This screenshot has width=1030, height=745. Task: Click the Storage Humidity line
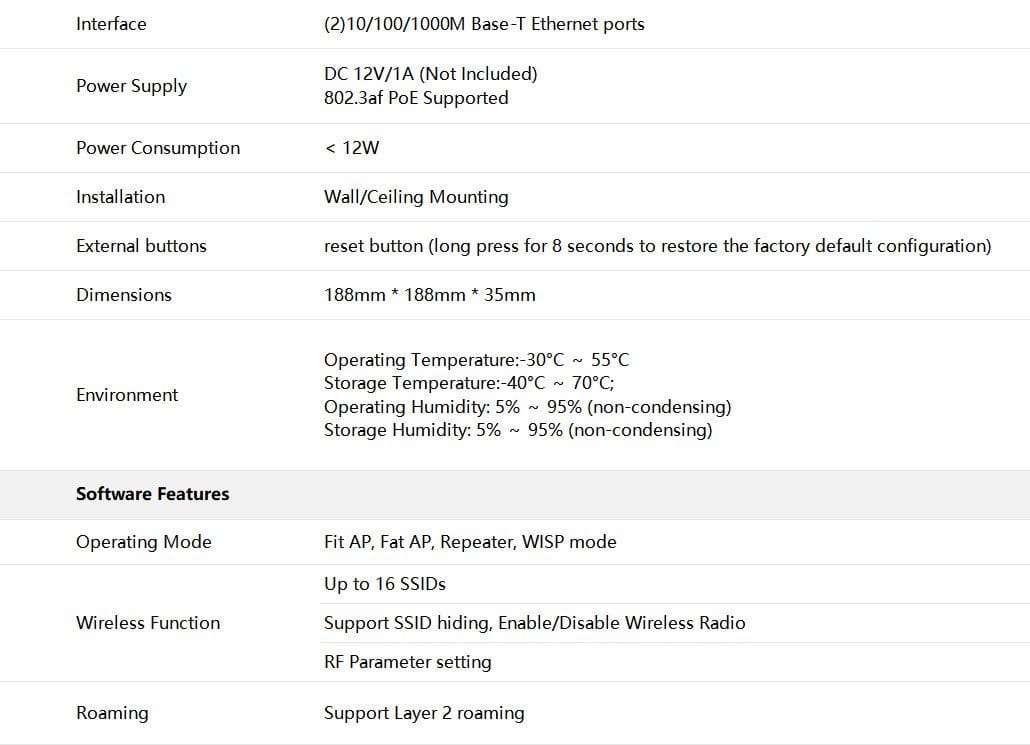[517, 430]
